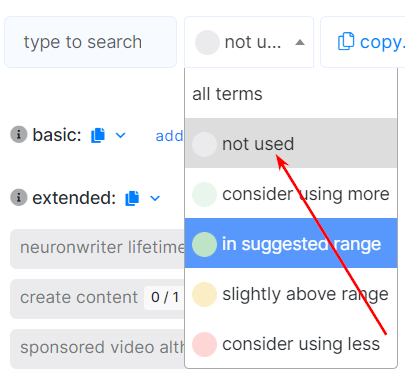
Task: Click the create content term chip
Action: pos(97,299)
